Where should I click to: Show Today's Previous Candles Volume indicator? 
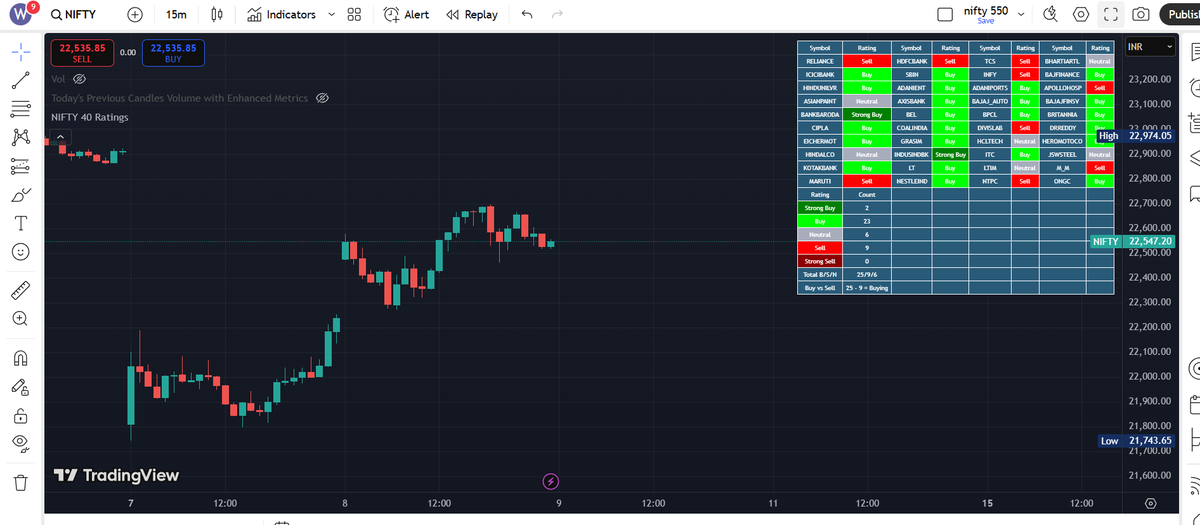pos(322,98)
